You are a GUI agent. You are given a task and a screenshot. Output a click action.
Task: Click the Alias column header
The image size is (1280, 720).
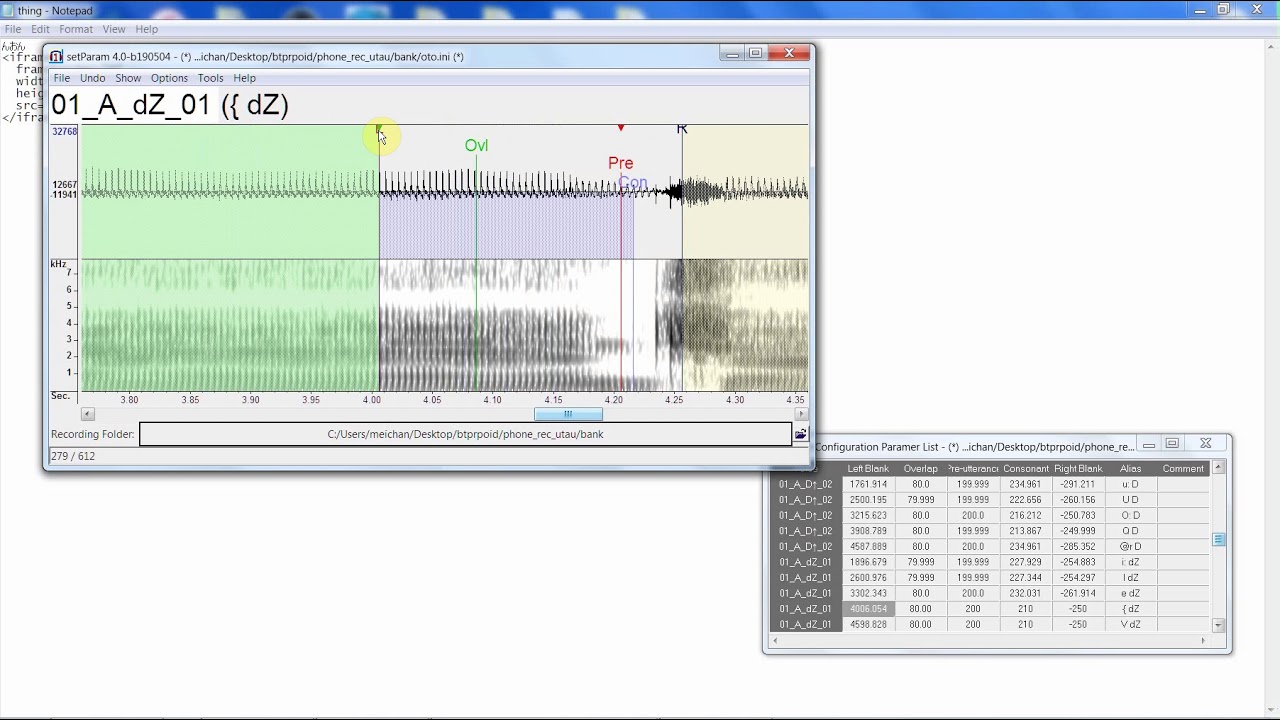[1130, 468]
